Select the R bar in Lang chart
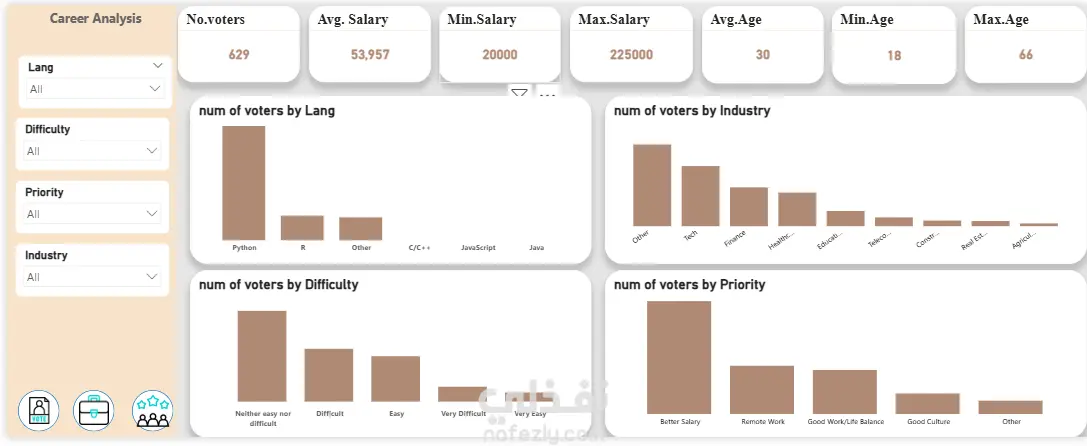 click(302, 228)
